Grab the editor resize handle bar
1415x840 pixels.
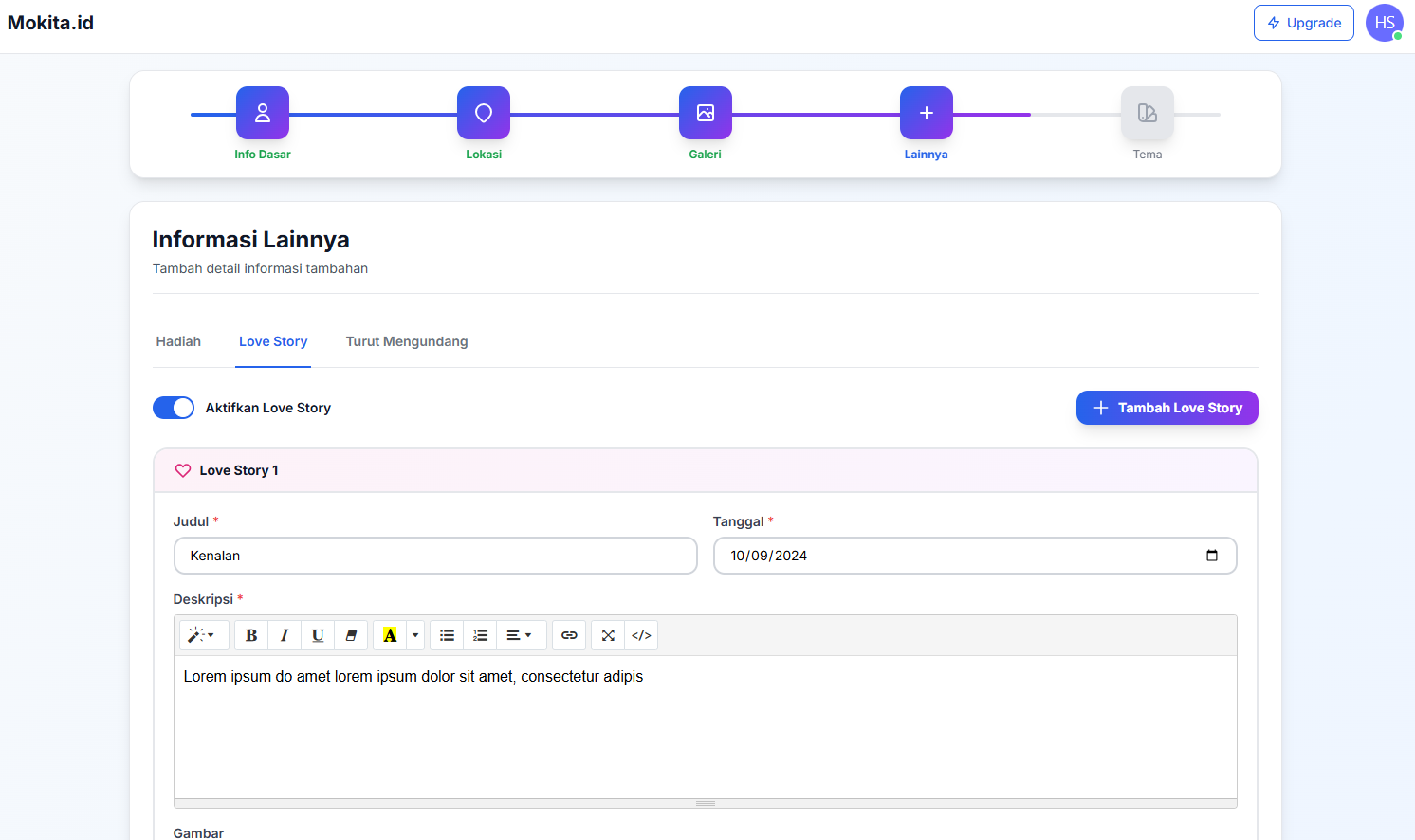[706, 803]
